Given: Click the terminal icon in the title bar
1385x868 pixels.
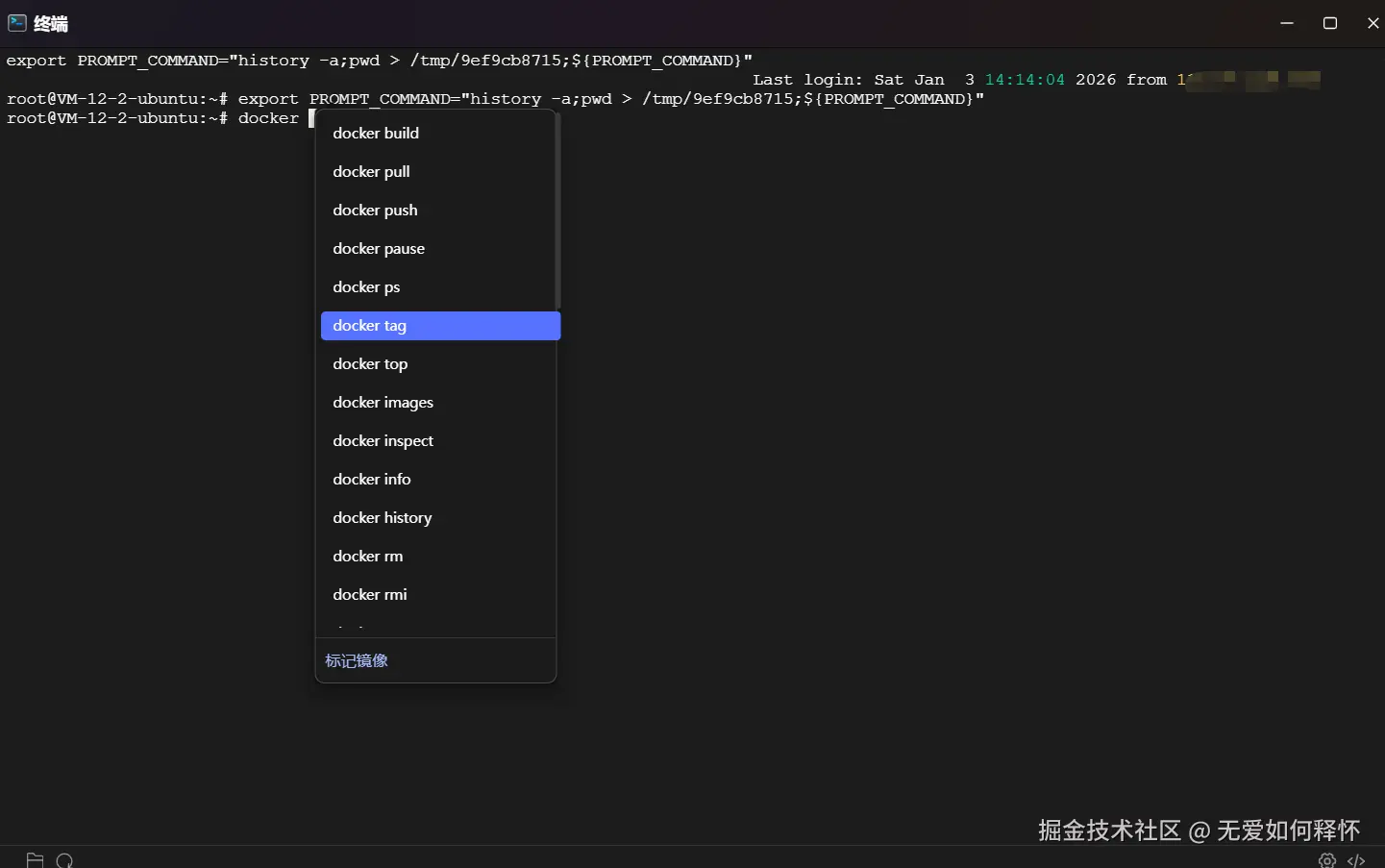Looking at the screenshot, I should pyautogui.click(x=17, y=23).
